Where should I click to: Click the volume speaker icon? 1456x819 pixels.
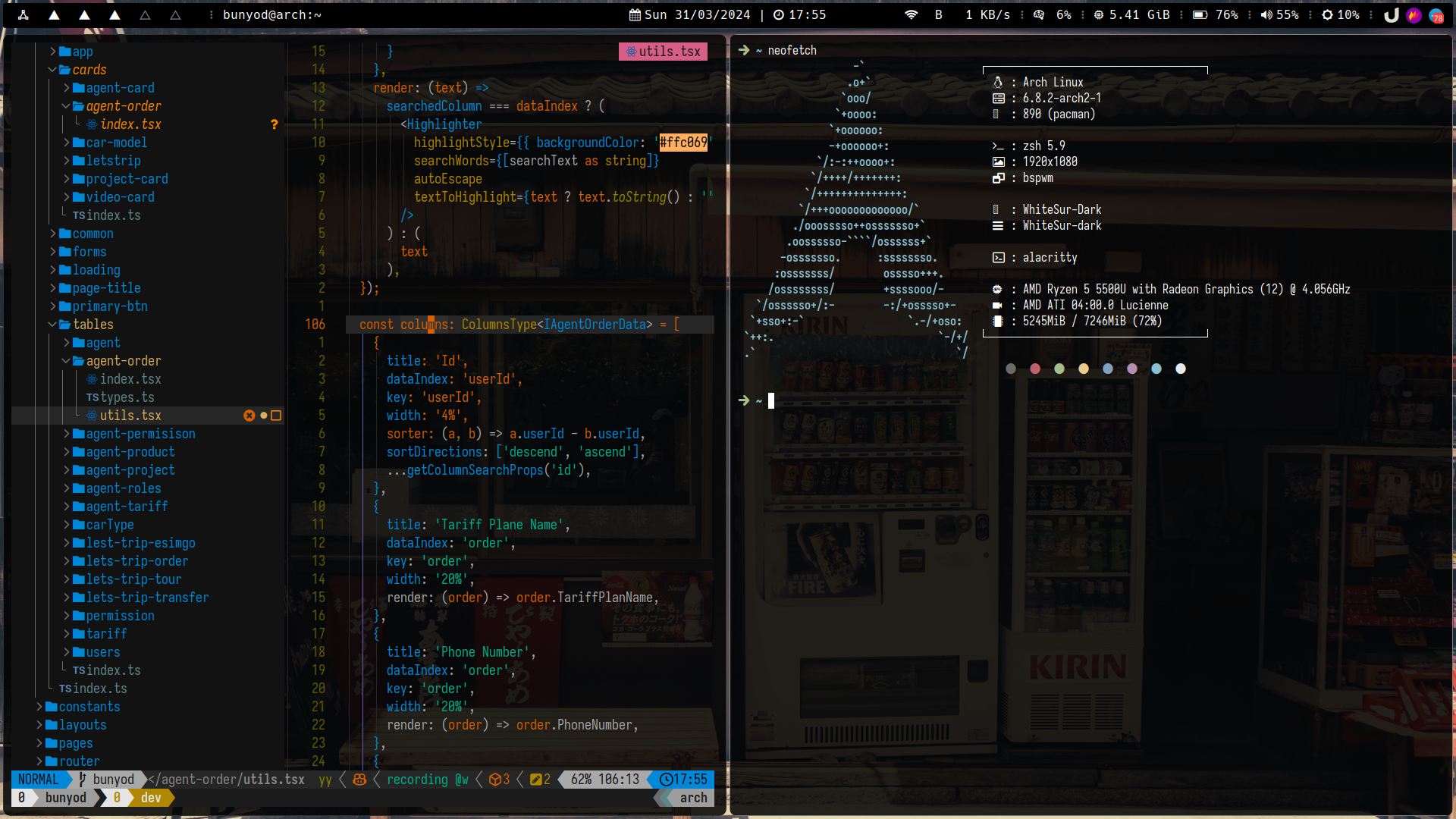pos(1266,14)
